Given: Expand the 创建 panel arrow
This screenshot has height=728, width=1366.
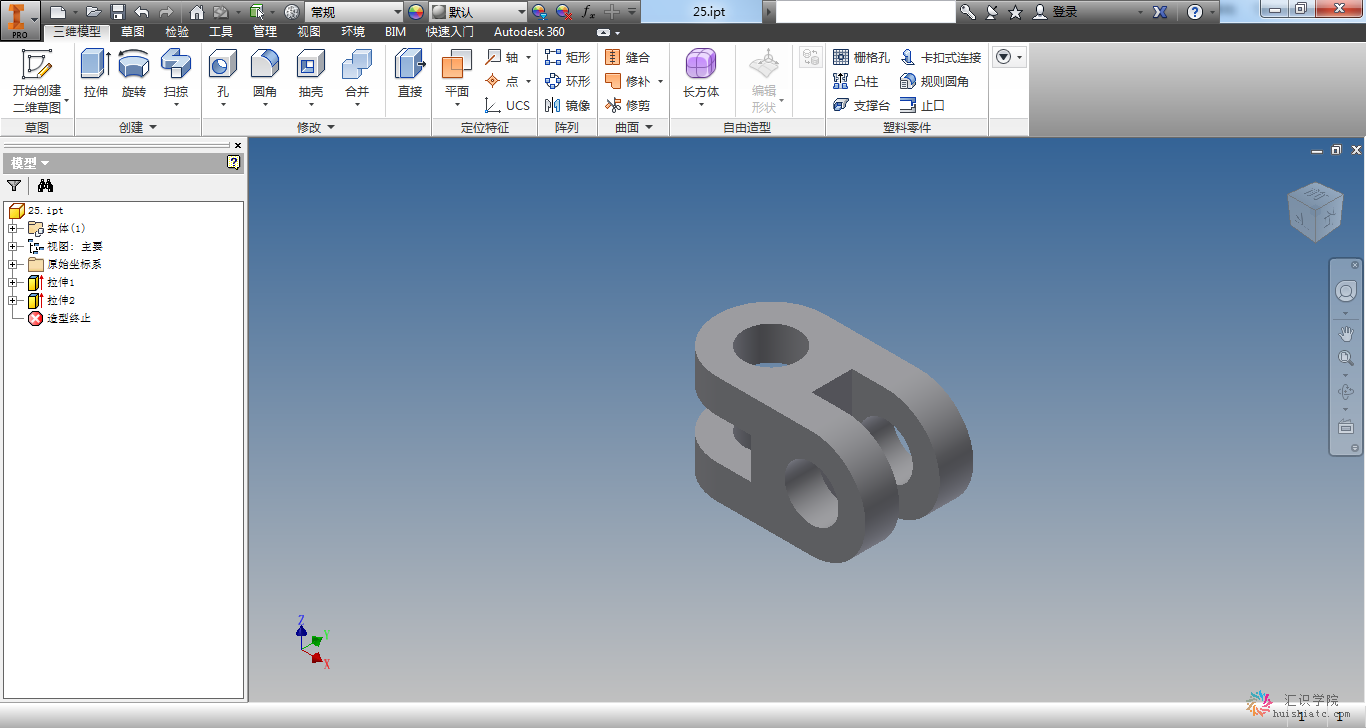Looking at the screenshot, I should (153, 127).
